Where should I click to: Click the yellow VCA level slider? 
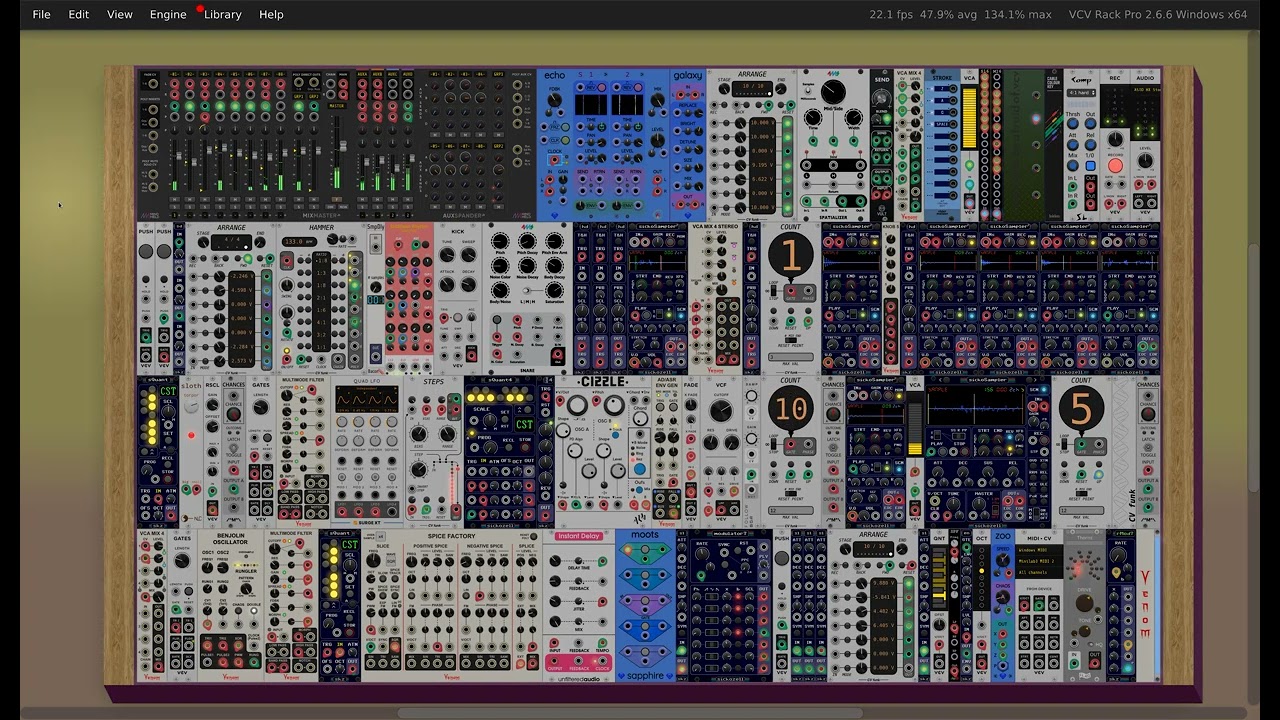pyautogui.click(x=970, y=118)
